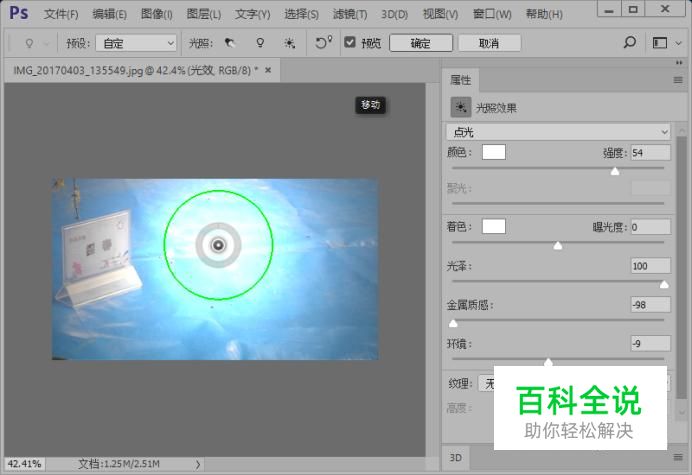Screen dimensions: 692x475
Task: Open the 窗口(W) menu
Action: click(492, 14)
